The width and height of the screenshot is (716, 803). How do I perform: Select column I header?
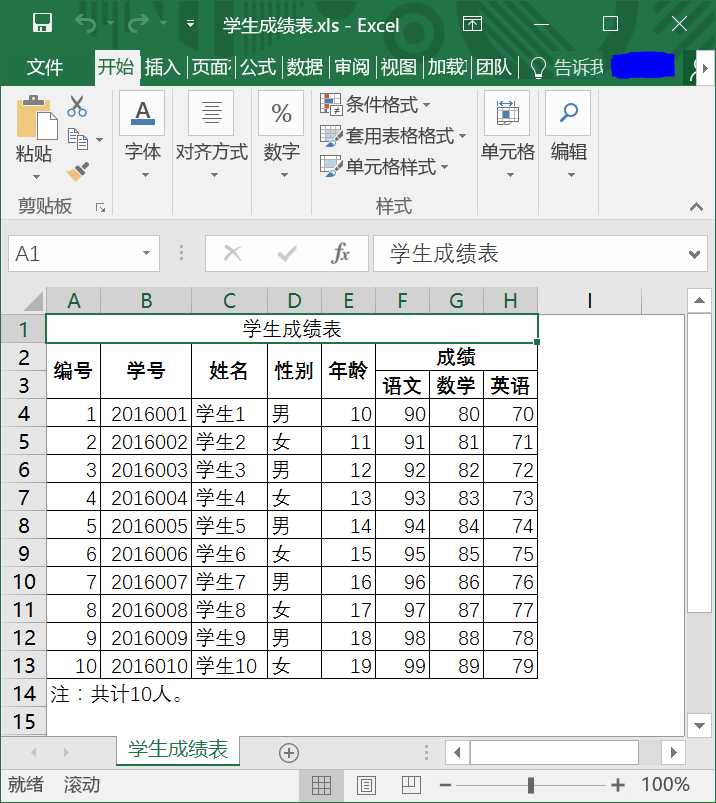pyautogui.click(x=589, y=301)
